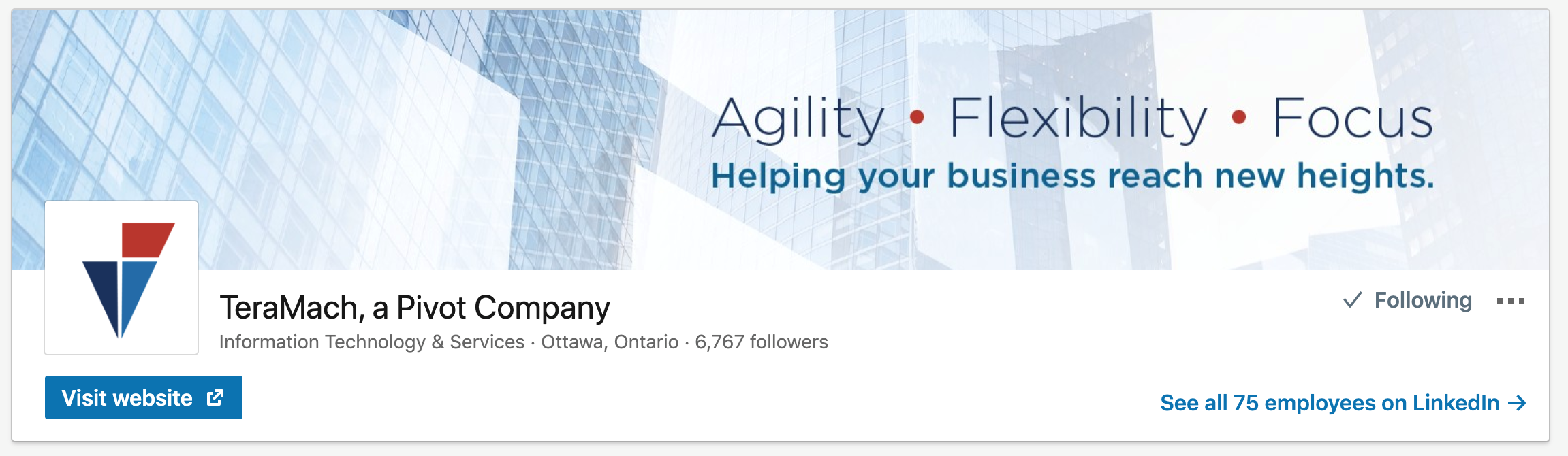Select the Ottawa, Ontario location text

tap(610, 342)
